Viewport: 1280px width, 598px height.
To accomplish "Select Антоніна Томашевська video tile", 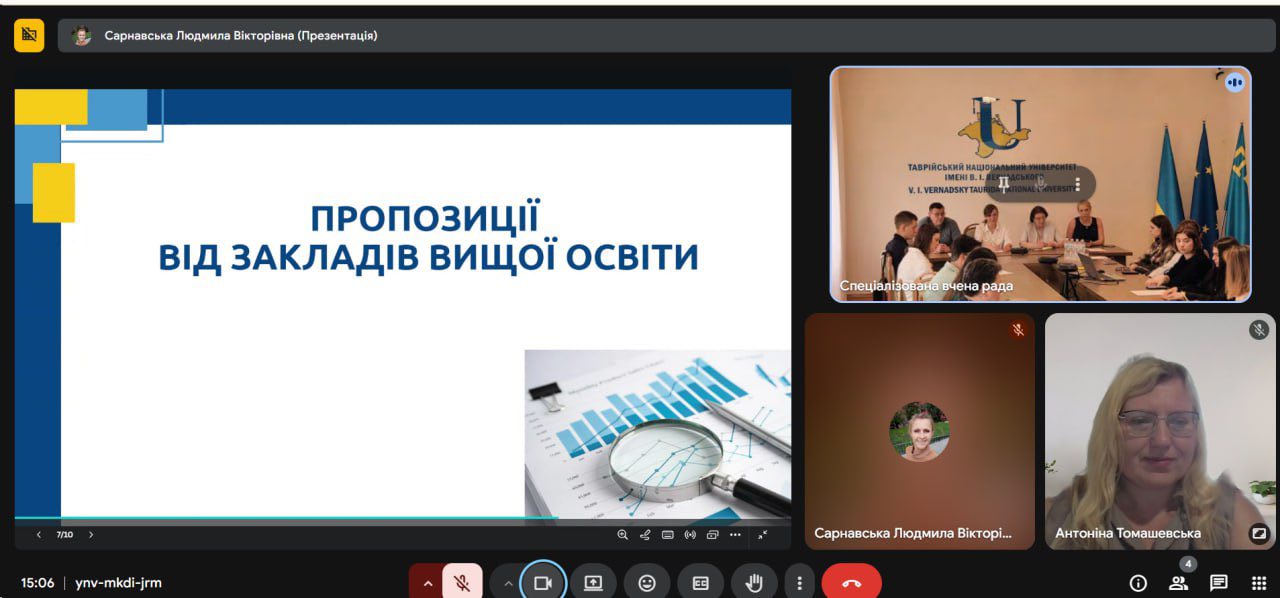I will [1160, 430].
